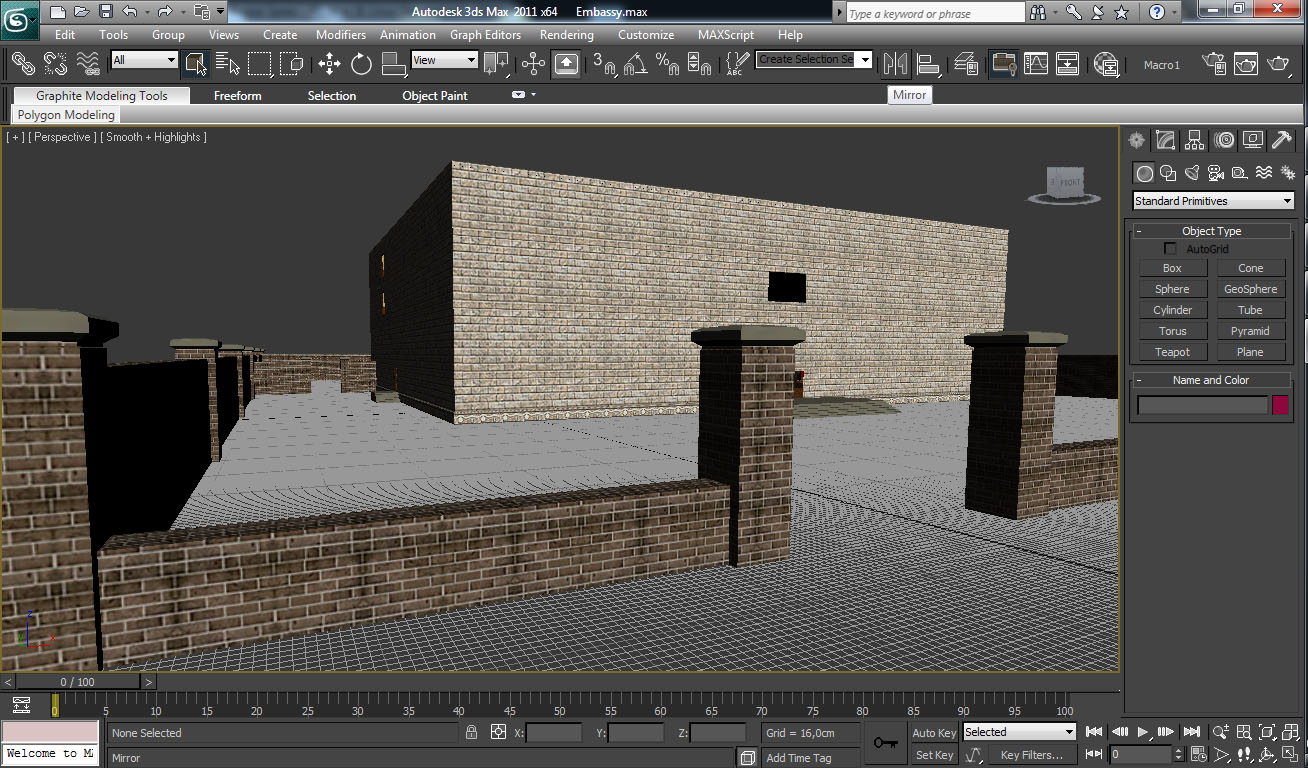Open the Modify command panel tab
The height and width of the screenshot is (768, 1308).
[x=1165, y=140]
